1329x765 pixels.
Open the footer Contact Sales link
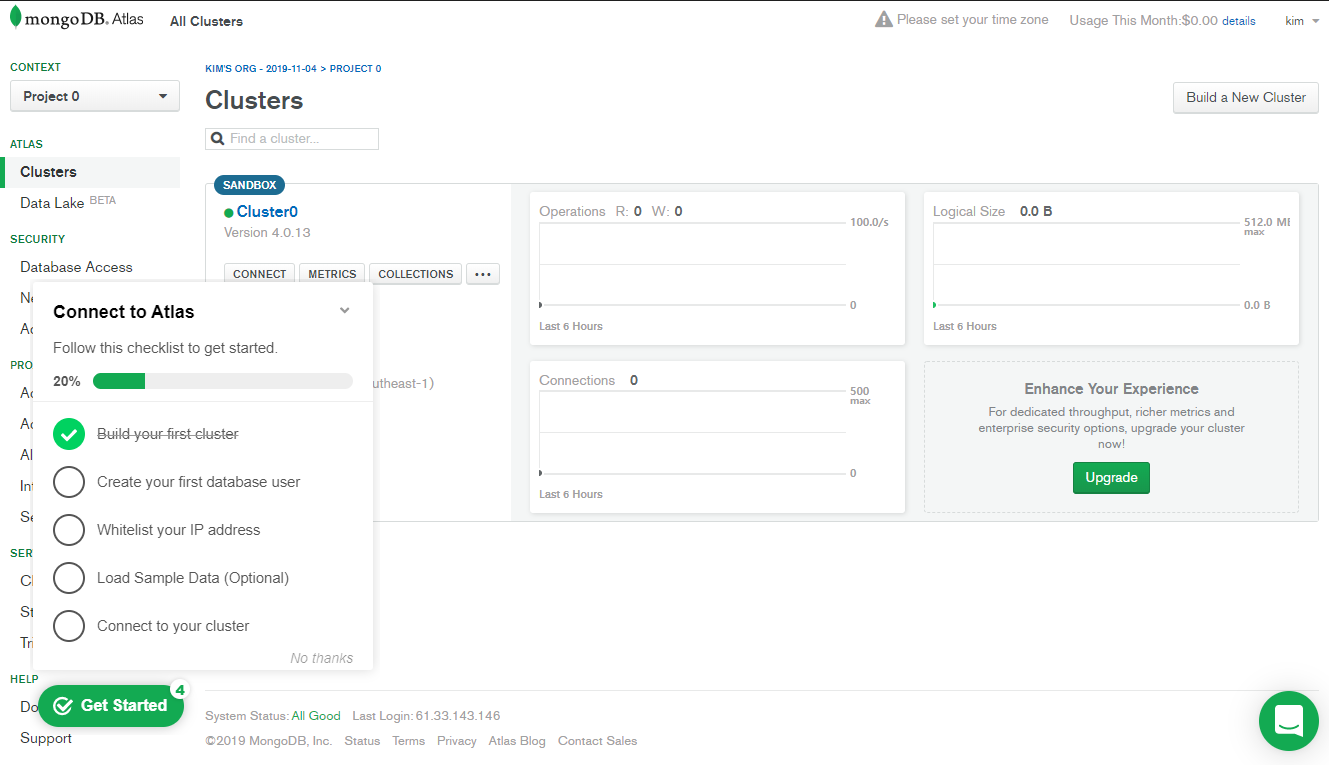click(x=597, y=741)
